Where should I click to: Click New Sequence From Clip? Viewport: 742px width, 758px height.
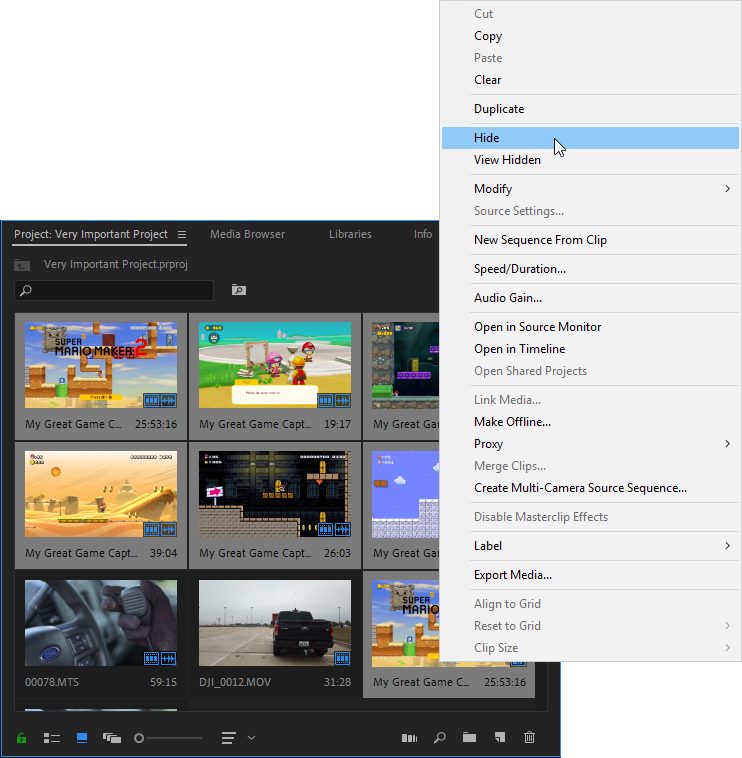point(540,240)
